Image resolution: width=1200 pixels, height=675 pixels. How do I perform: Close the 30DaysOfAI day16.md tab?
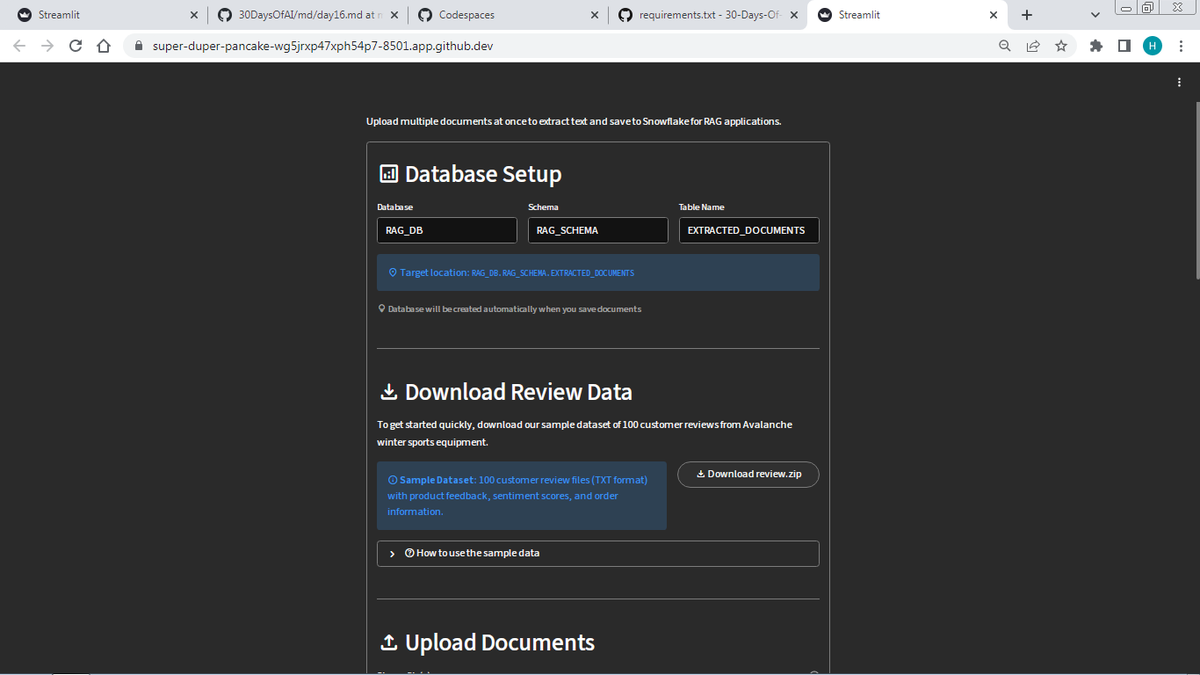395,15
